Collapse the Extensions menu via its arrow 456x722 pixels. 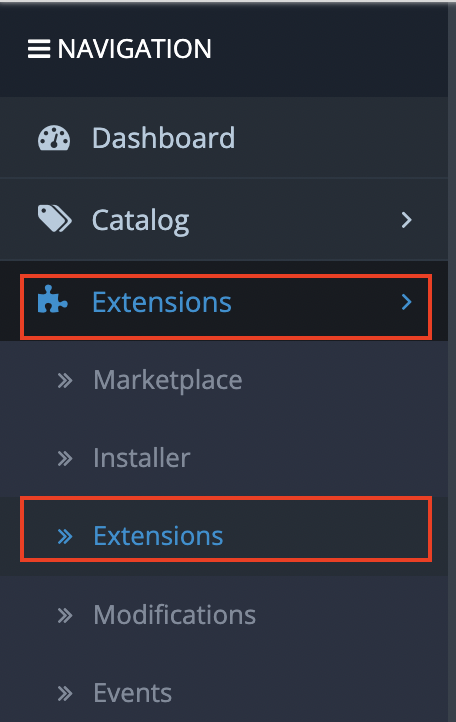[x=406, y=302]
